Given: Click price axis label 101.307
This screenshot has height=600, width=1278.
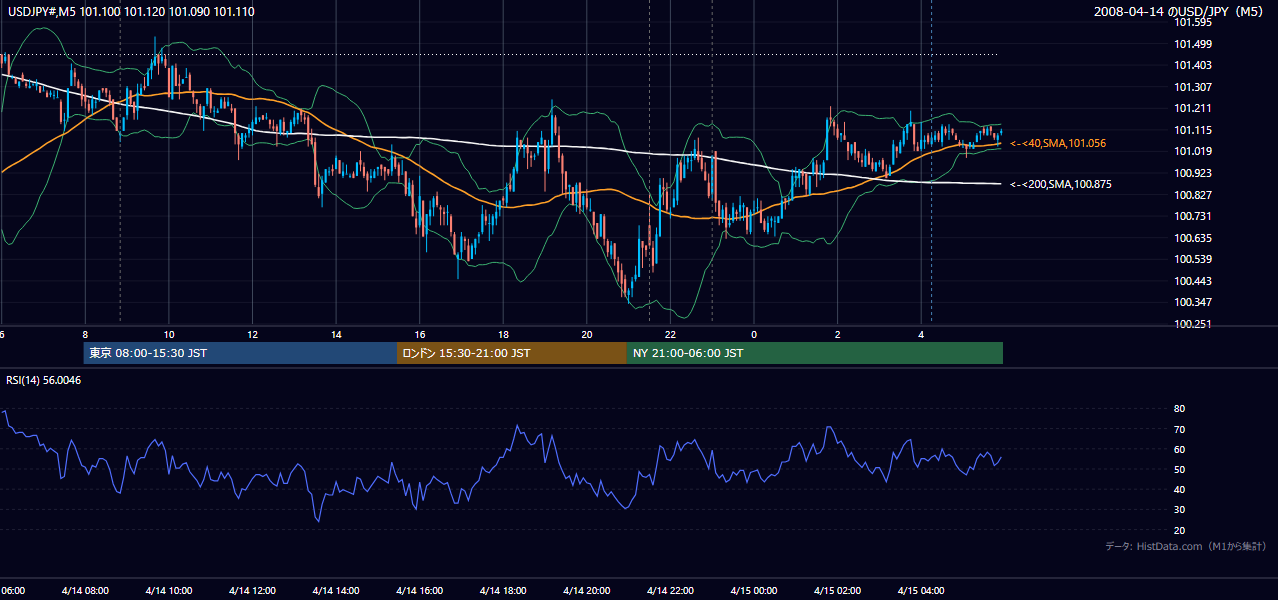Looking at the screenshot, I should point(1192,87).
